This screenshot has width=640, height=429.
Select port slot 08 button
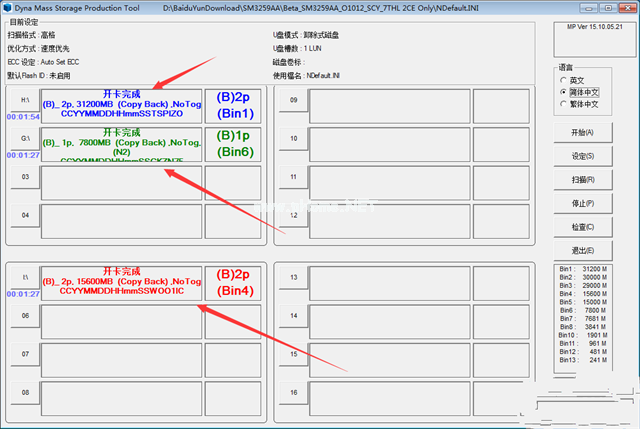(24, 392)
